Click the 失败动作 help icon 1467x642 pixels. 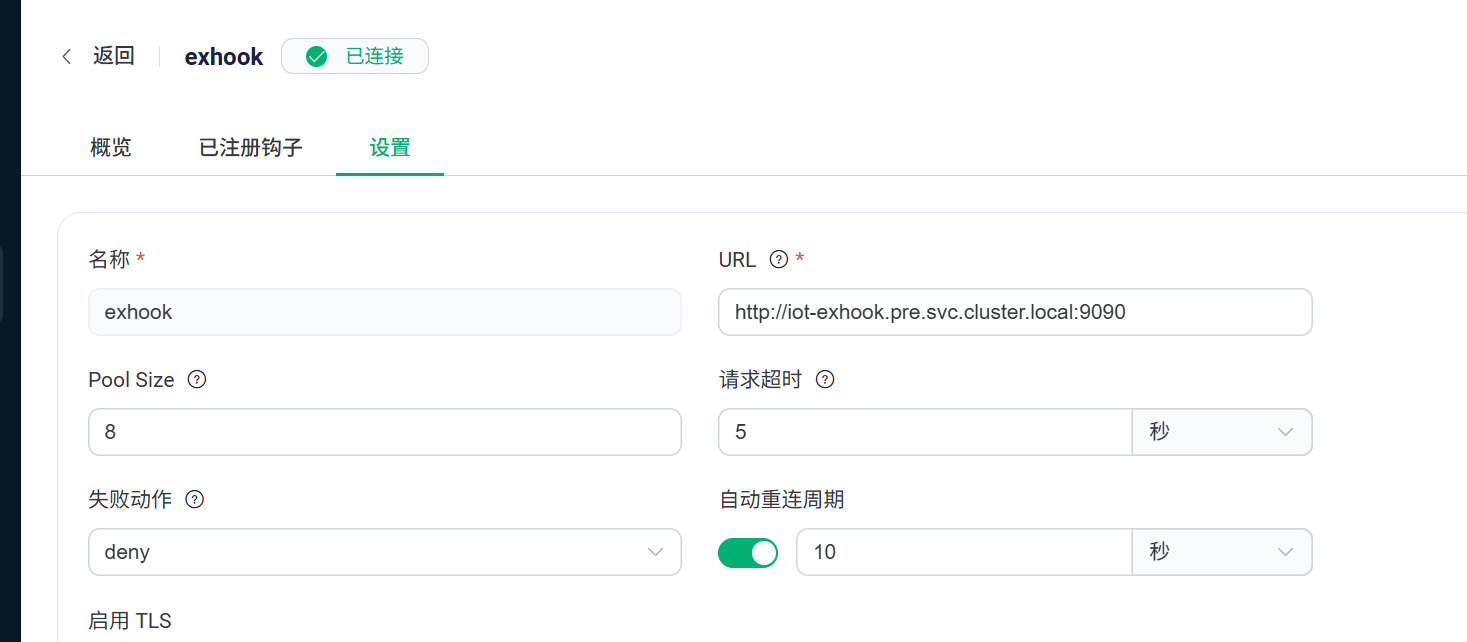pyautogui.click(x=195, y=500)
